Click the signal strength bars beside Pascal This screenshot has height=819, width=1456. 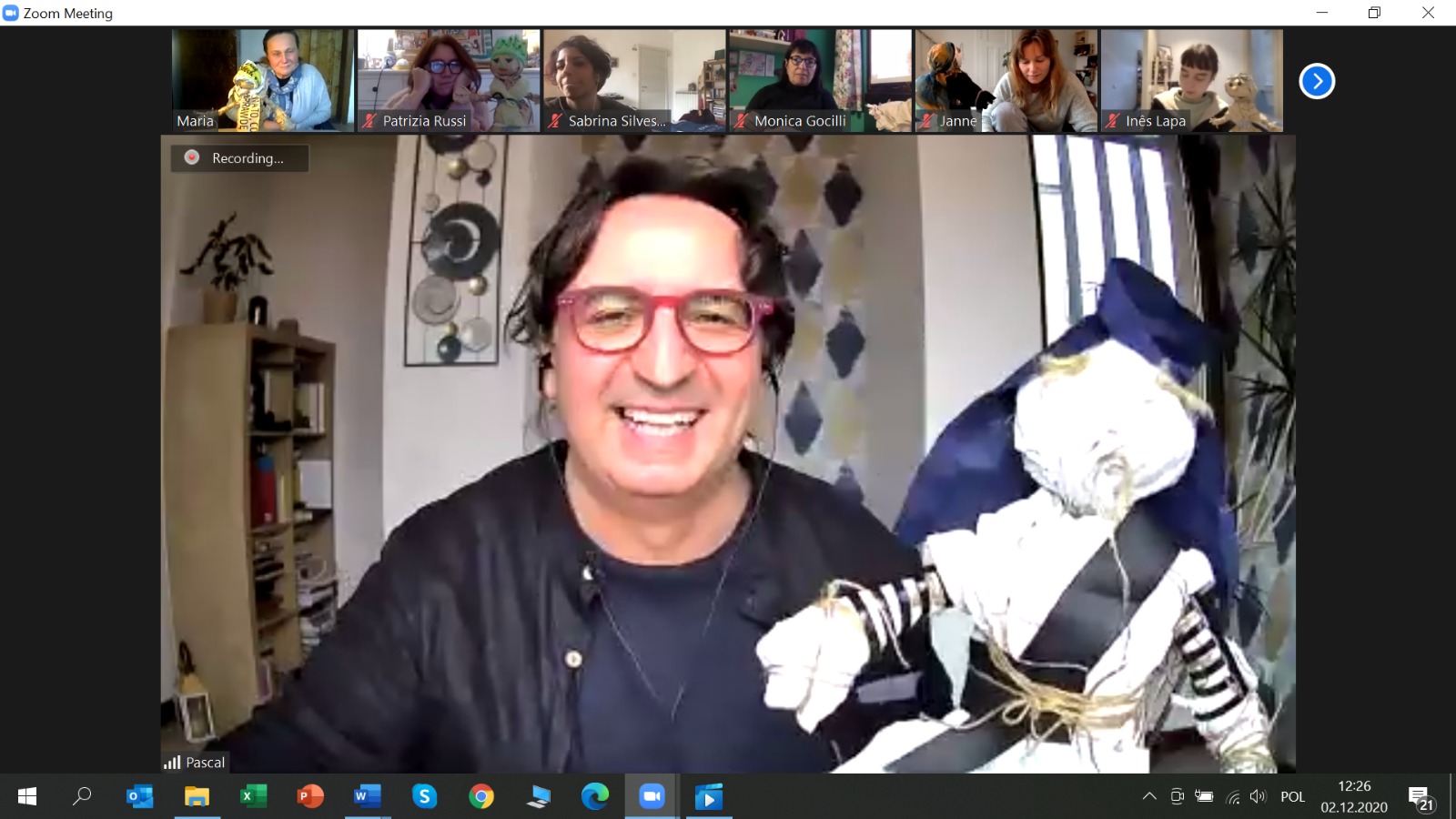pos(172,763)
